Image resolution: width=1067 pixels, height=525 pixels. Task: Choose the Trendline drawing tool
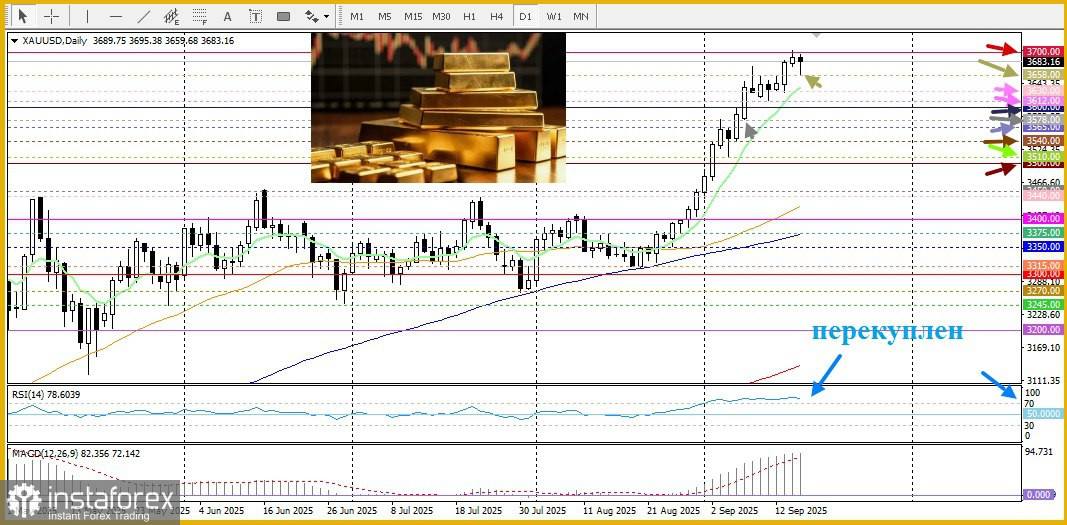point(144,16)
